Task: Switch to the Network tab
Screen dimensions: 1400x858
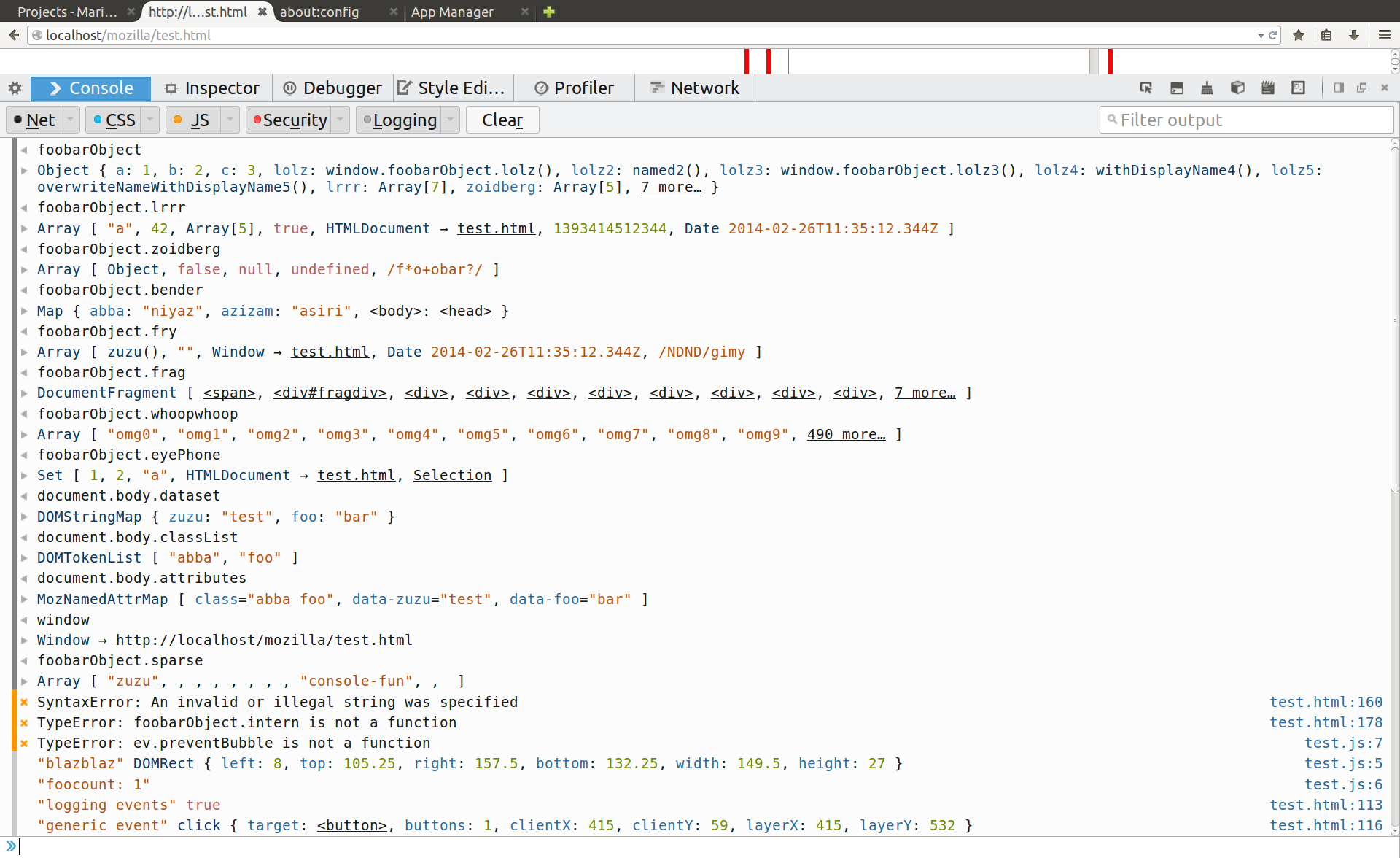Action: (694, 88)
